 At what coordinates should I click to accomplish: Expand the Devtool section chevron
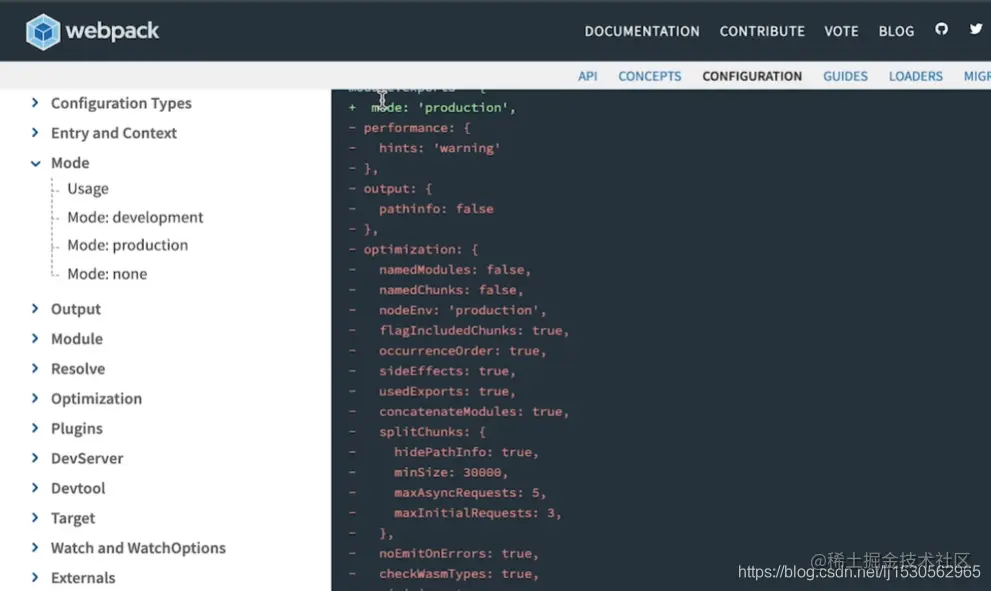(35, 487)
